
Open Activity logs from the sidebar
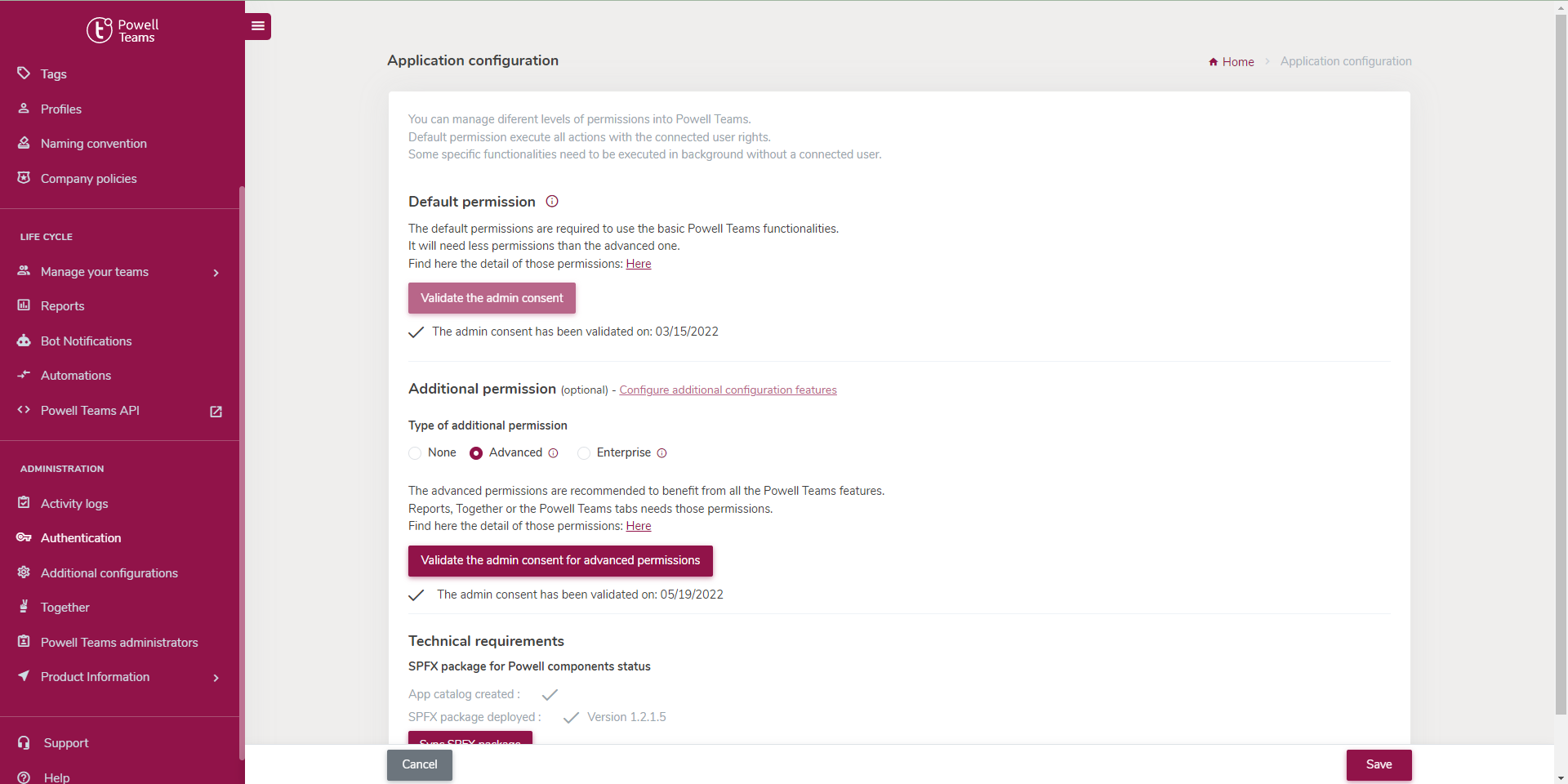[74, 503]
